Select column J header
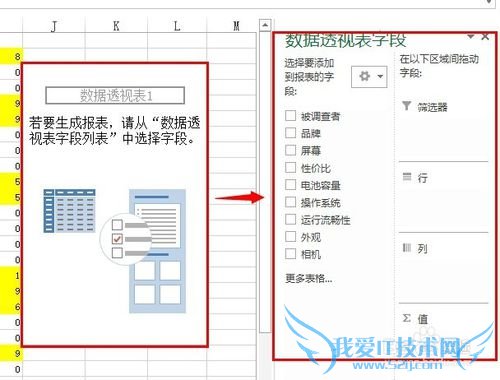The width and height of the screenshot is (500, 380). pos(54,26)
